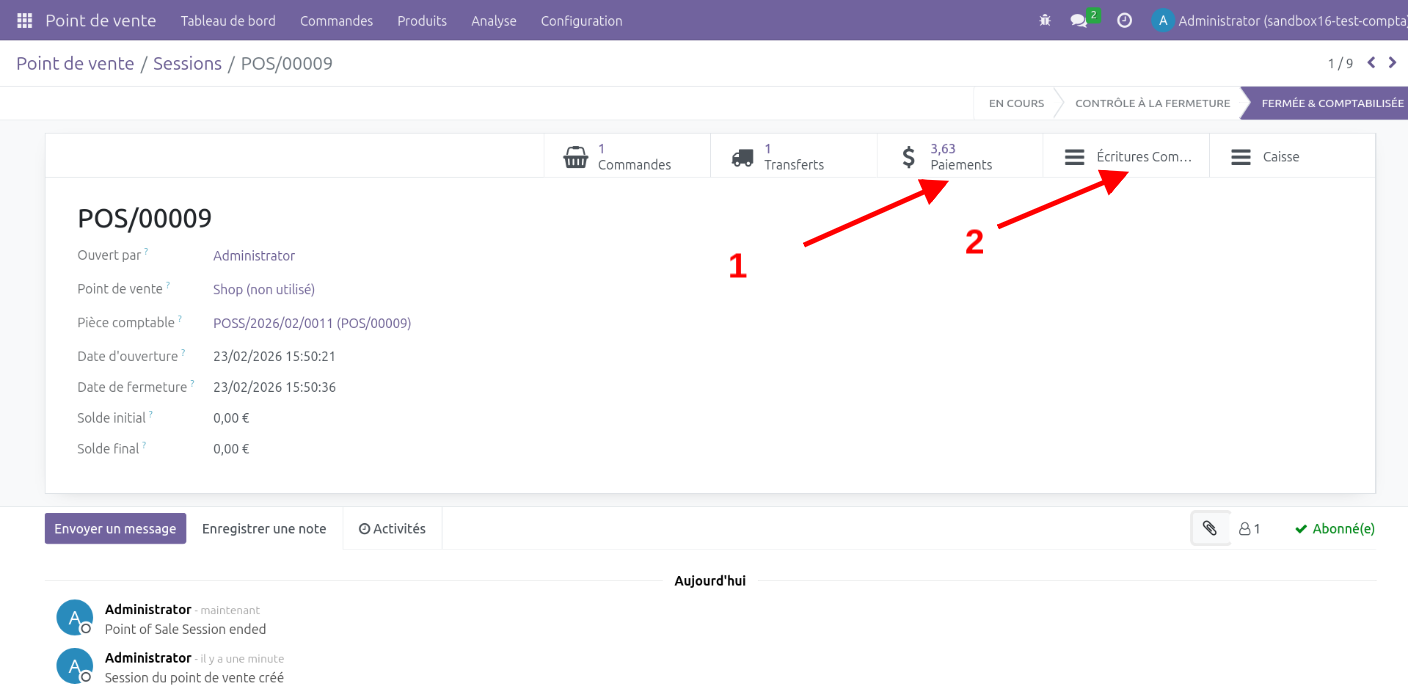Expand the Configuration menu
Screen dimensions: 1408x689
coord(581,20)
